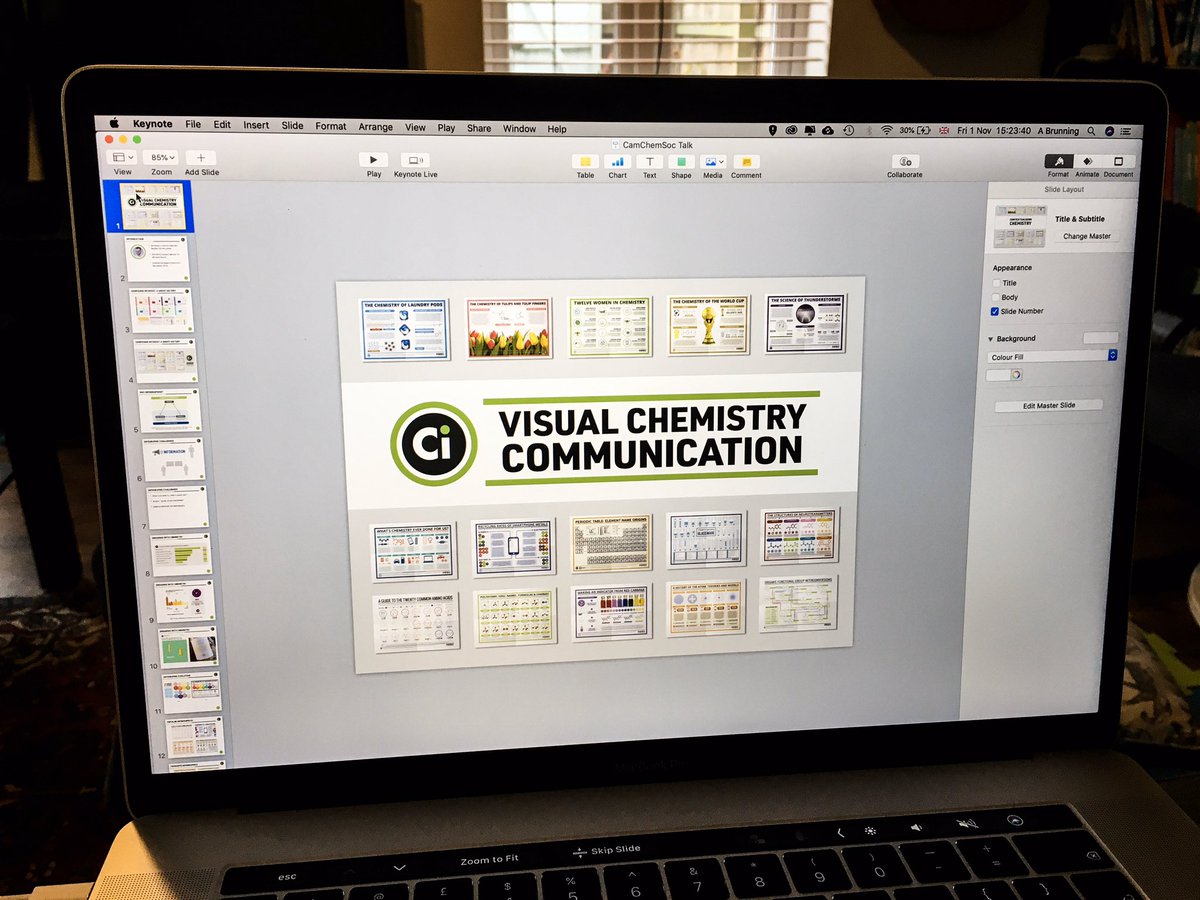Uncheck the Slide Number checkbox

995,311
